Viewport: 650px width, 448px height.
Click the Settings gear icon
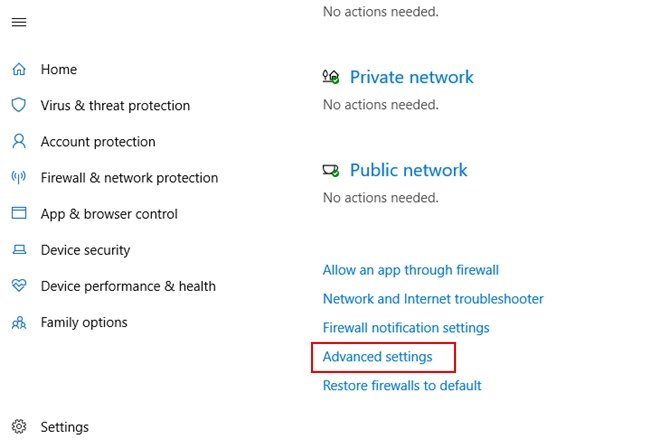point(19,426)
